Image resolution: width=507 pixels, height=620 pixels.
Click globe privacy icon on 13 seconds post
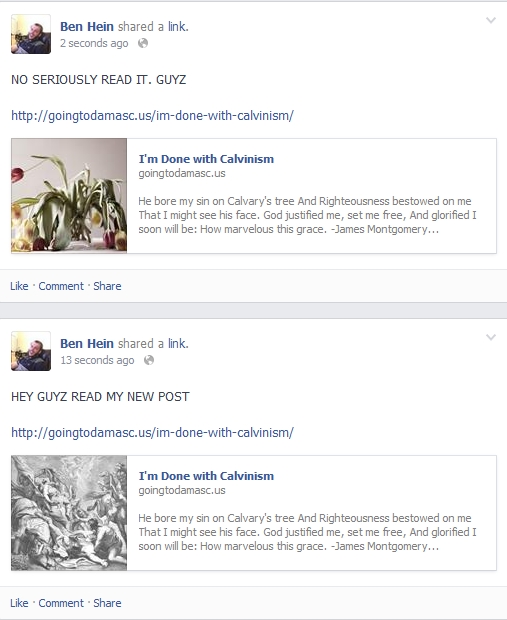tap(149, 360)
